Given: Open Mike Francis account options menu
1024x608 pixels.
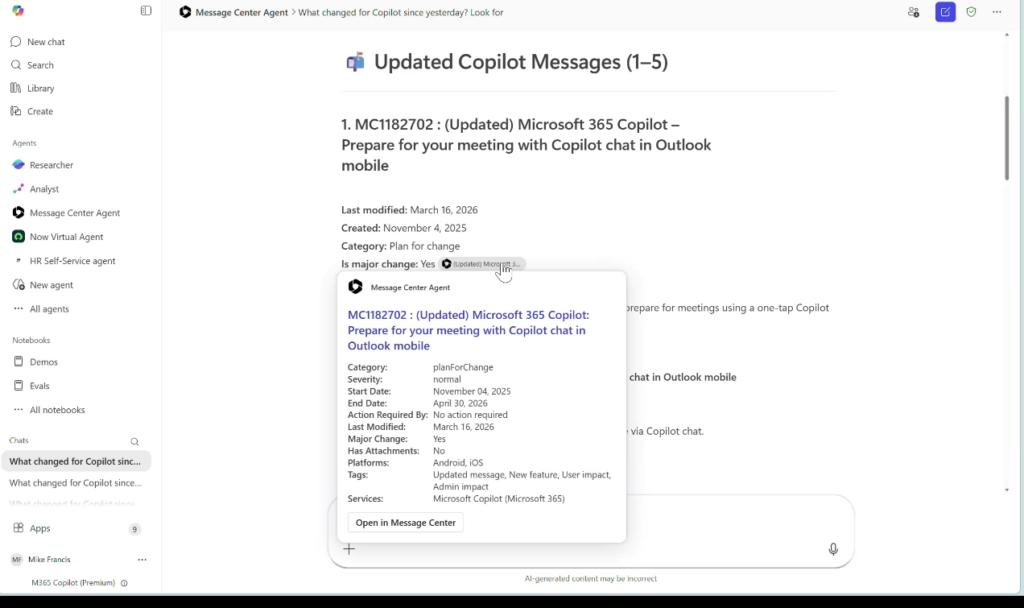Looking at the screenshot, I should pos(142,560).
